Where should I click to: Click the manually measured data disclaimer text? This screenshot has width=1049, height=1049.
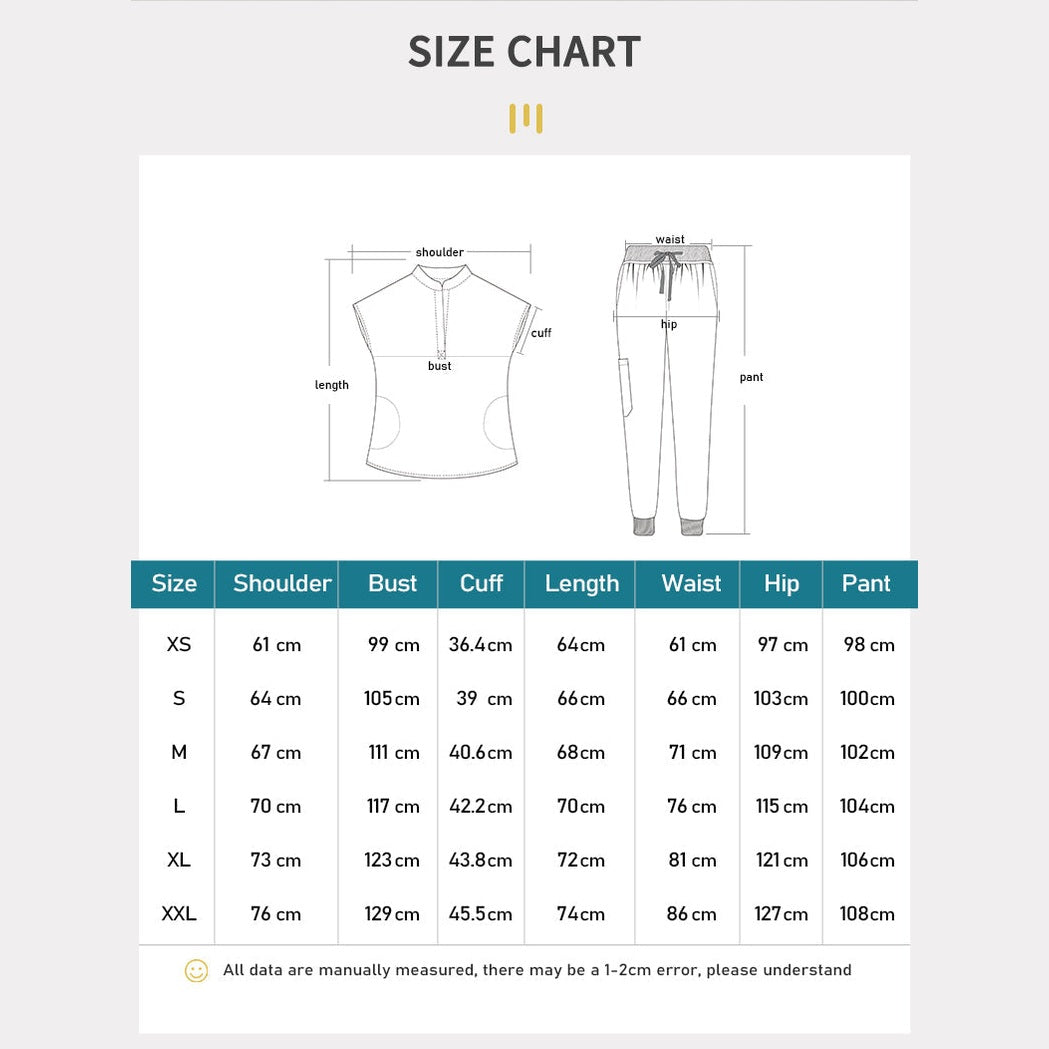pos(537,970)
